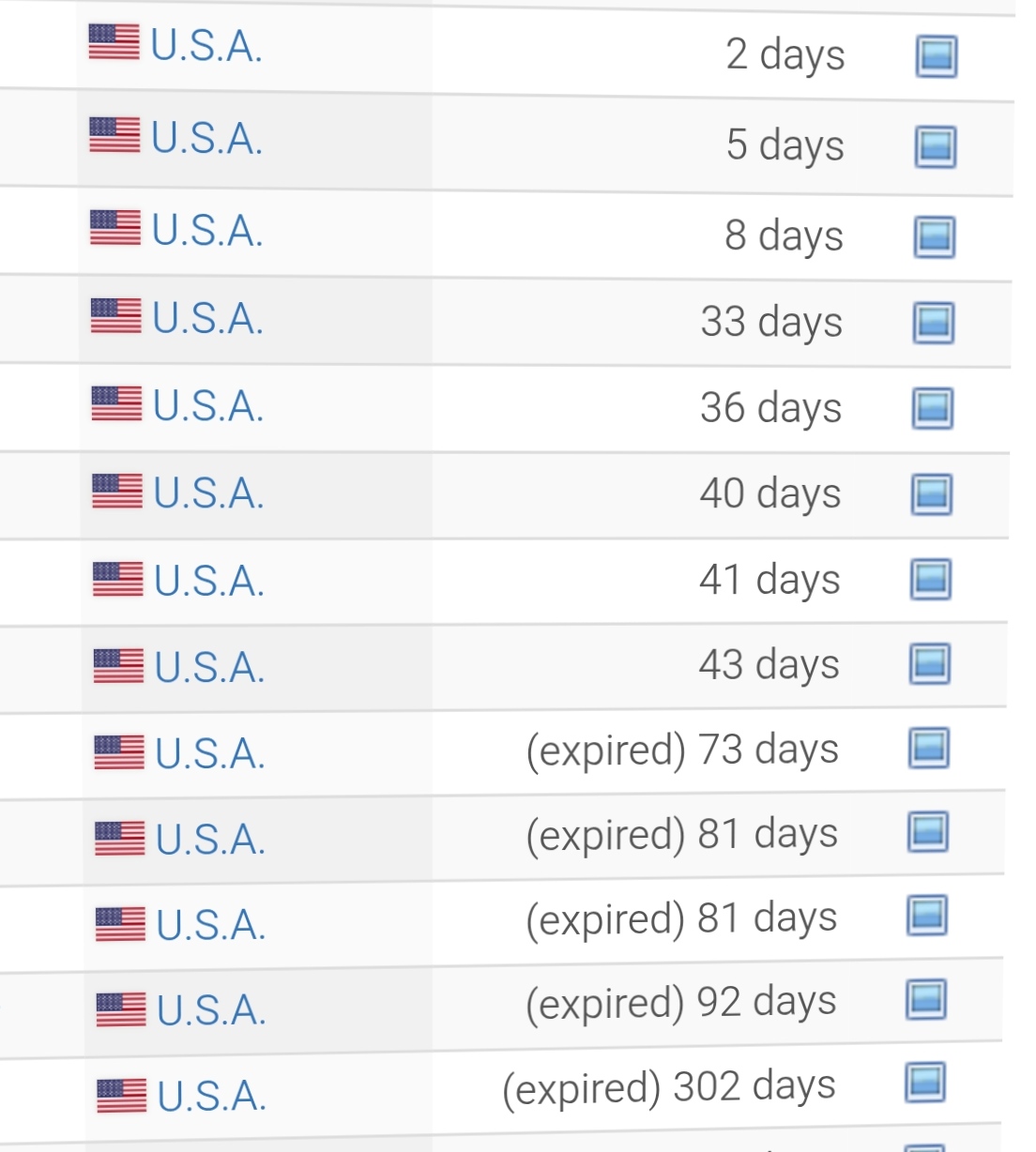Select the US flag in the expired 73 days row
1036x1152 pixels.
coord(119,751)
